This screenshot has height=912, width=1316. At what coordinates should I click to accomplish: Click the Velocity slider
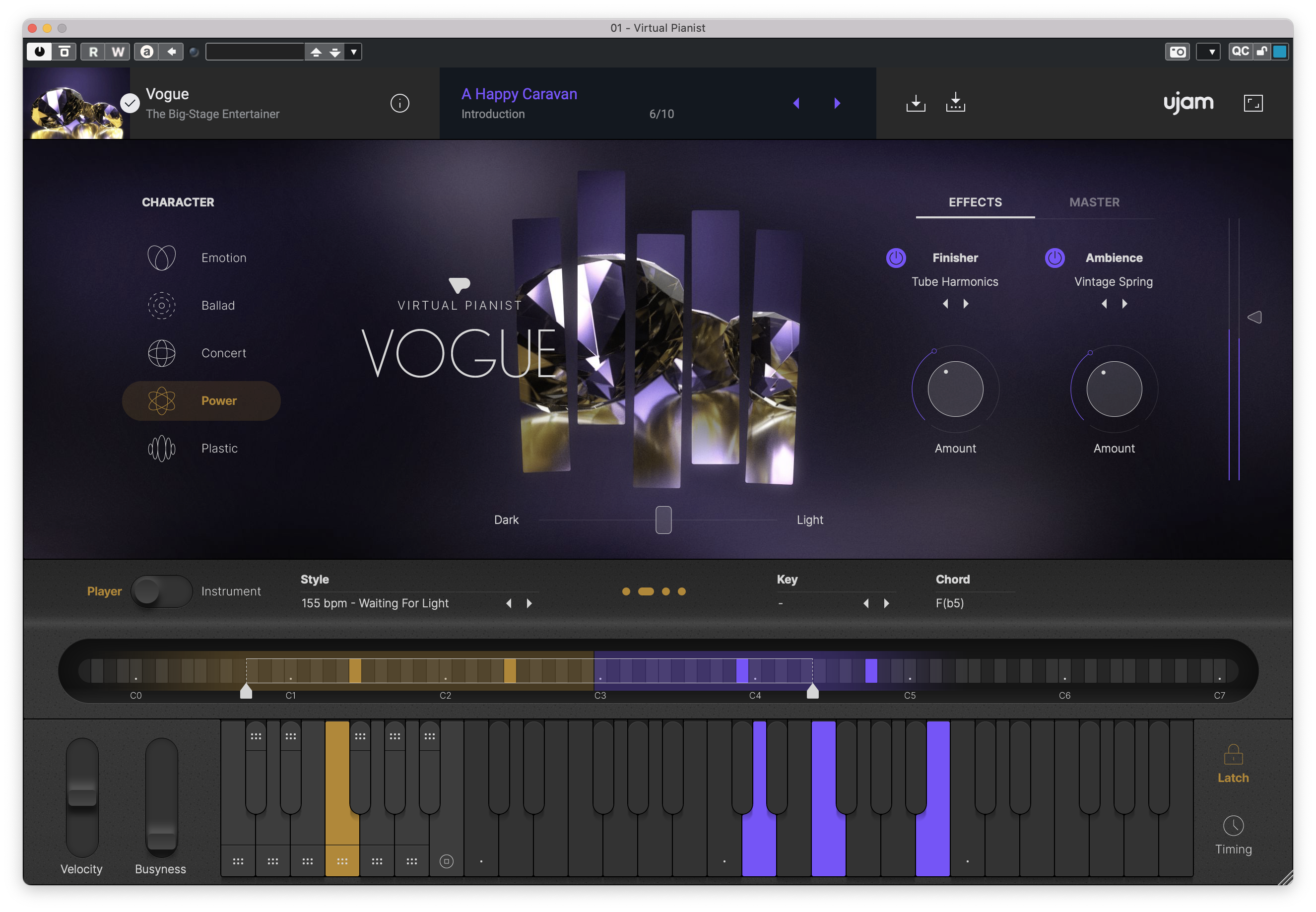(x=82, y=797)
